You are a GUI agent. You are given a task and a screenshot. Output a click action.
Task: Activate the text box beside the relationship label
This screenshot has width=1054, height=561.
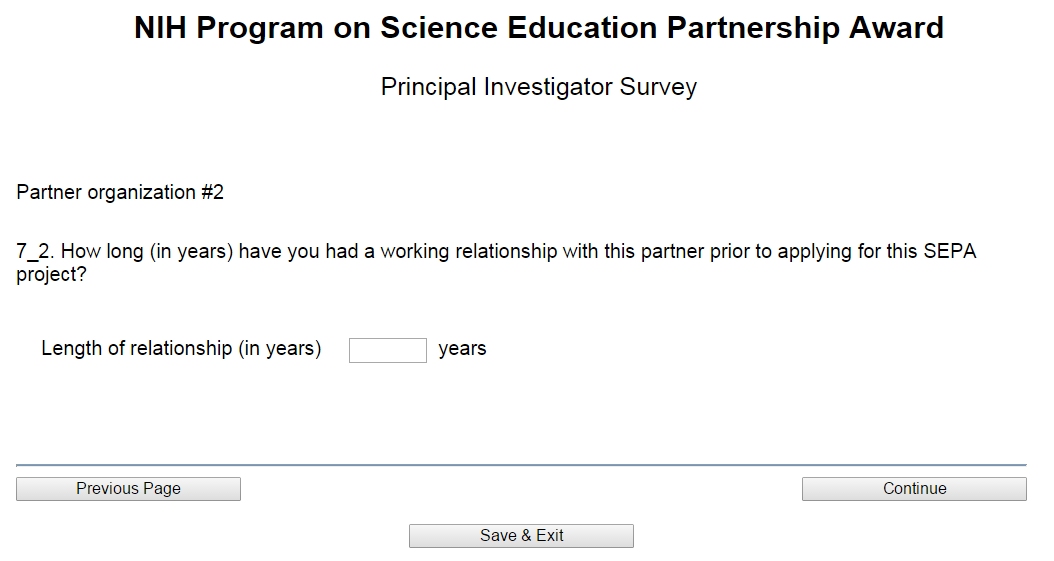tap(387, 350)
